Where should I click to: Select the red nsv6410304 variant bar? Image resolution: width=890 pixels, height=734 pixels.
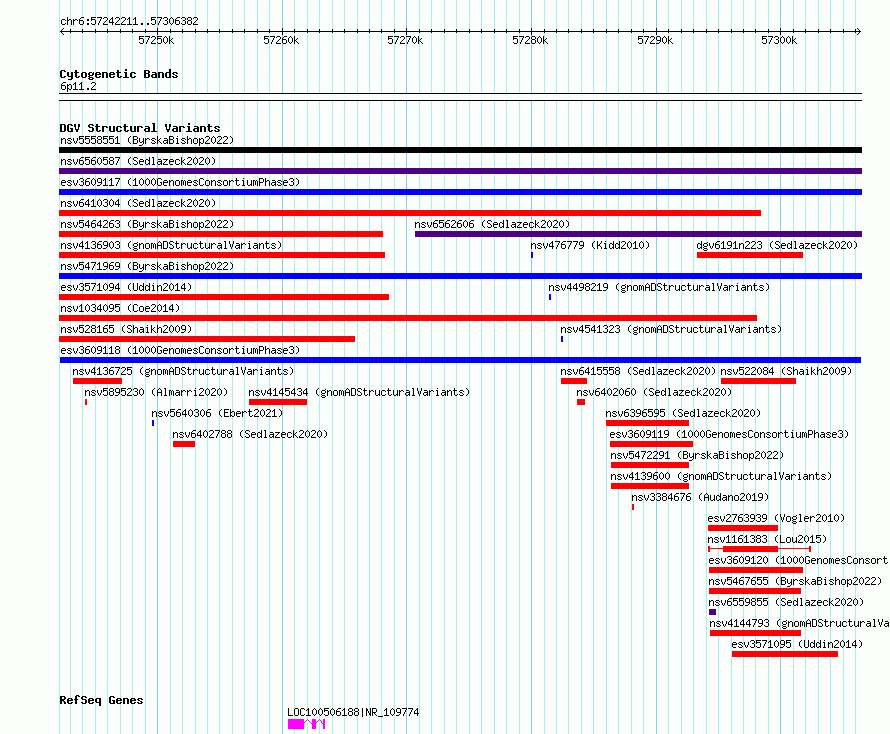410,213
